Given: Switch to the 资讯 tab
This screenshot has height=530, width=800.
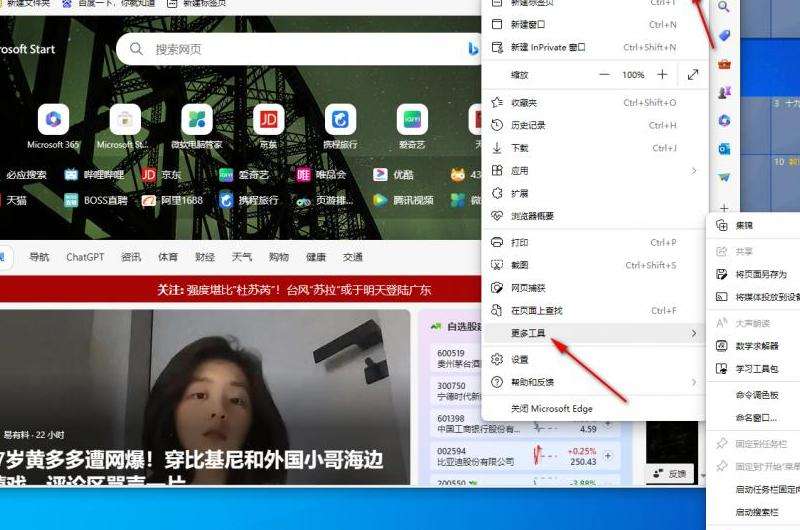Looking at the screenshot, I should pyautogui.click(x=131, y=257).
